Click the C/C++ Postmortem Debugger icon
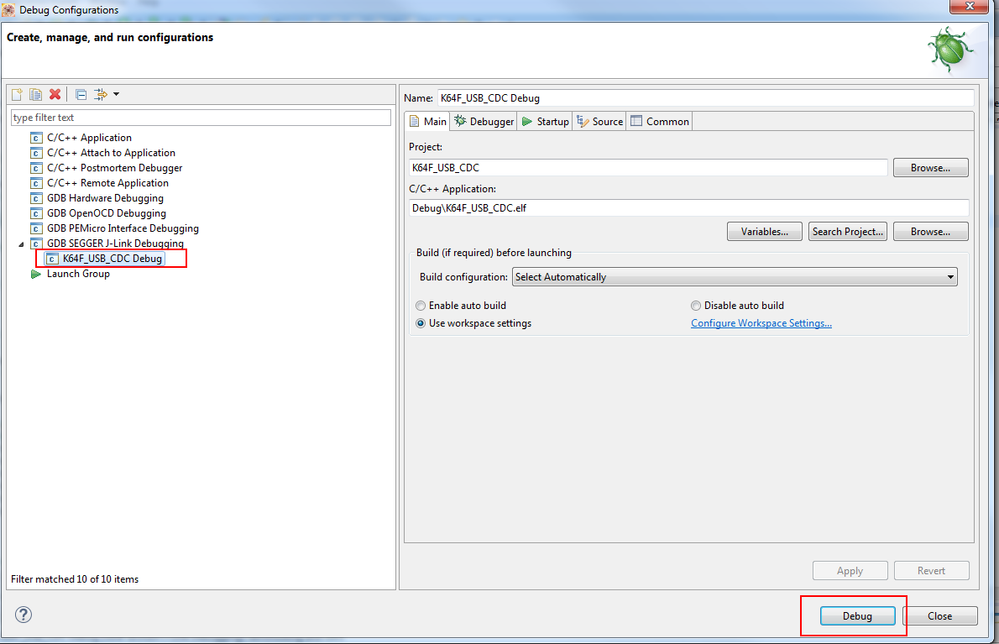 pos(36,168)
